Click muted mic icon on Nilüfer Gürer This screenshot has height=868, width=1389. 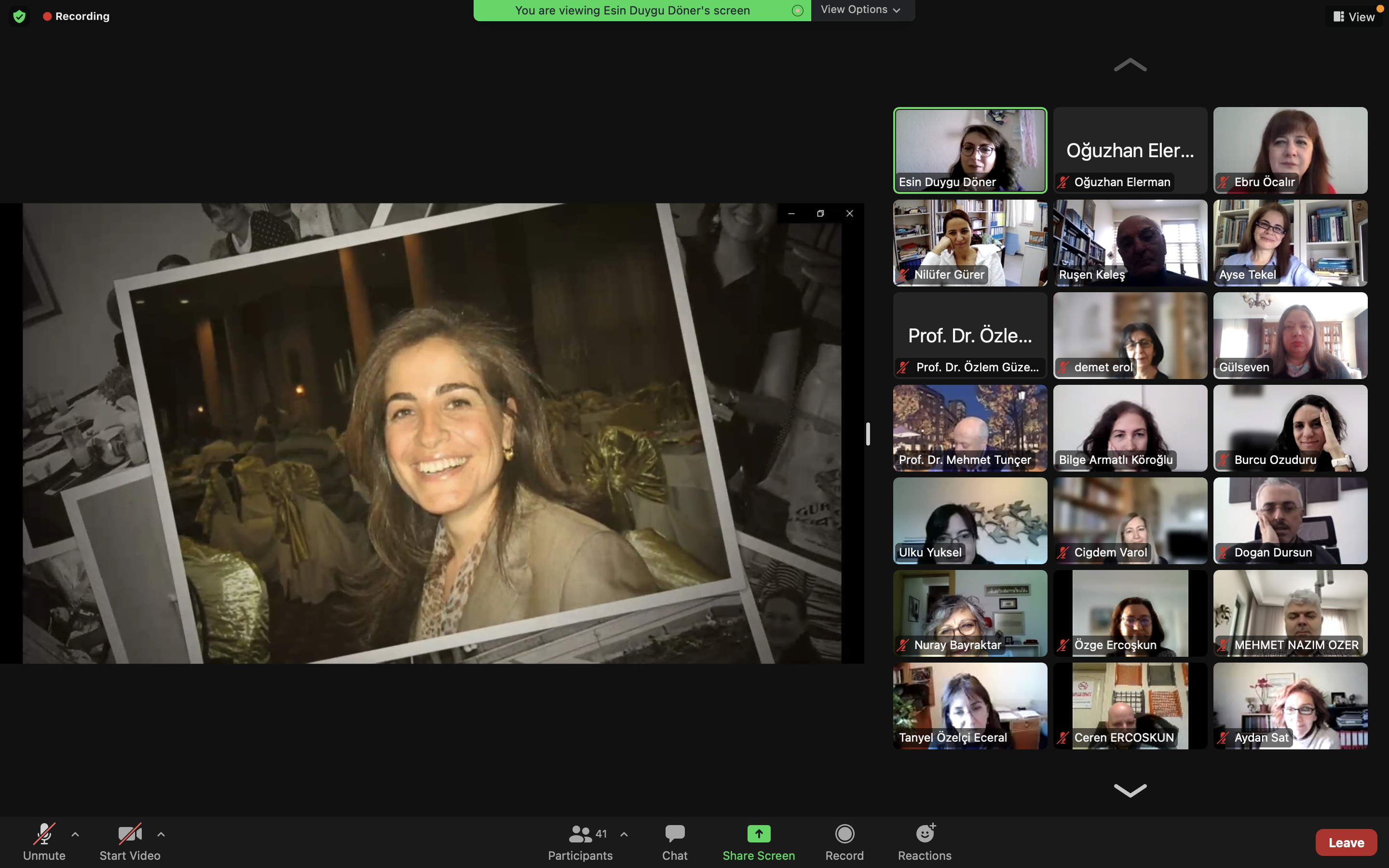(x=903, y=275)
